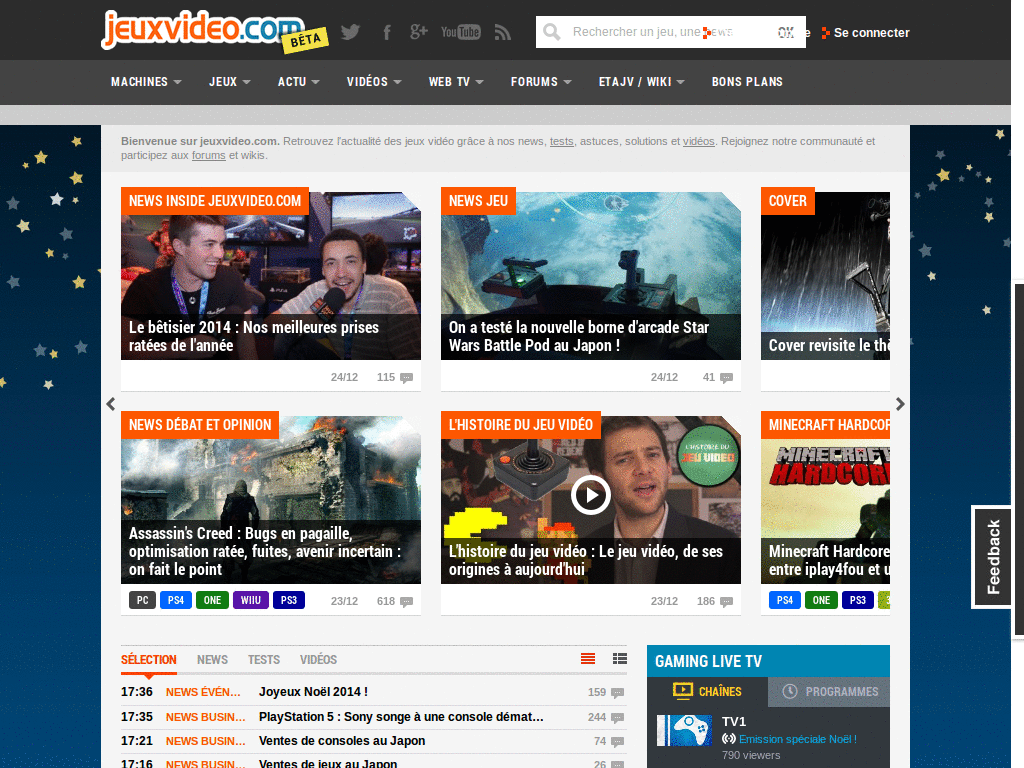Expand the FORUMS menu

pos(541,82)
